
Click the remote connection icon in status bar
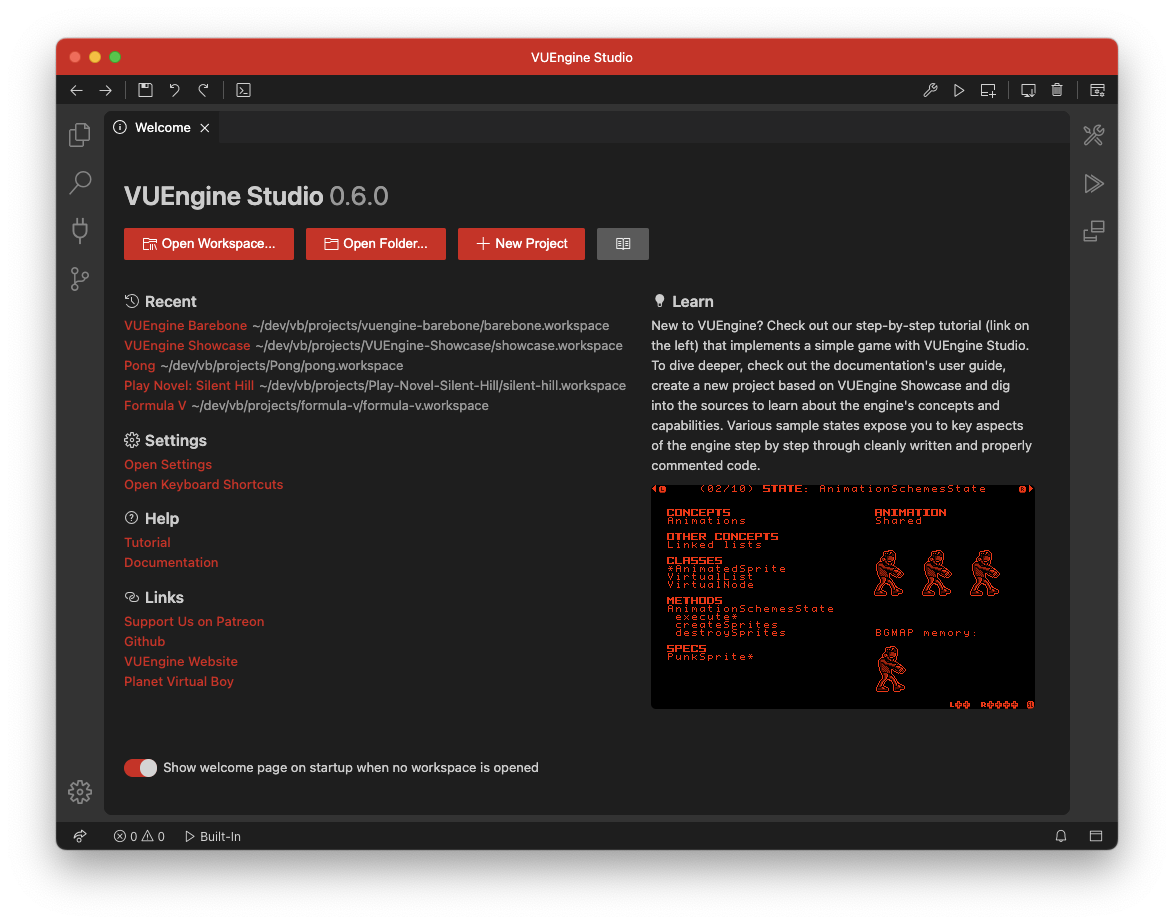[x=80, y=836]
